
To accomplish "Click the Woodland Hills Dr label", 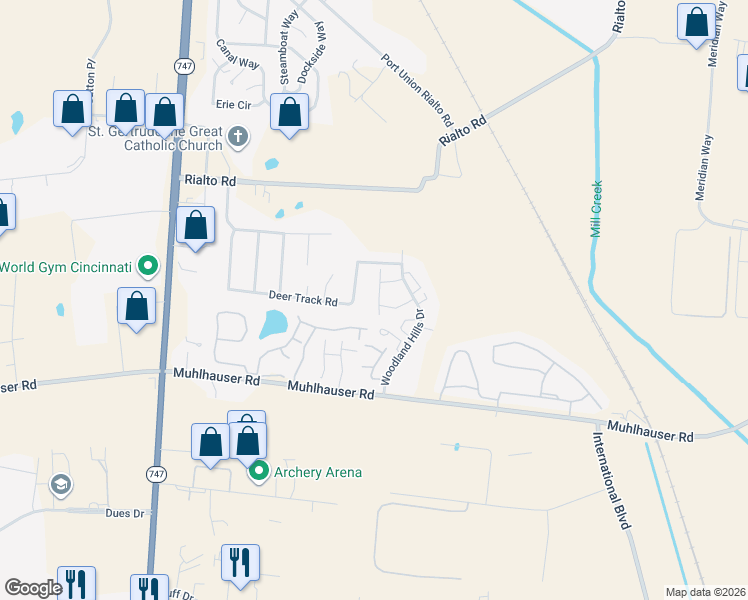I will (x=403, y=347).
